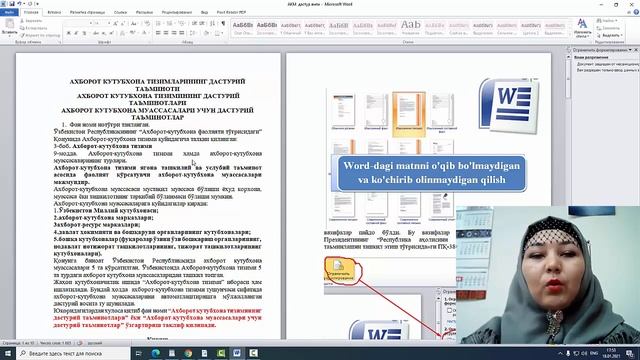640x360 pixels.
Task: Justify the paragraph text
Action: point(182,33)
